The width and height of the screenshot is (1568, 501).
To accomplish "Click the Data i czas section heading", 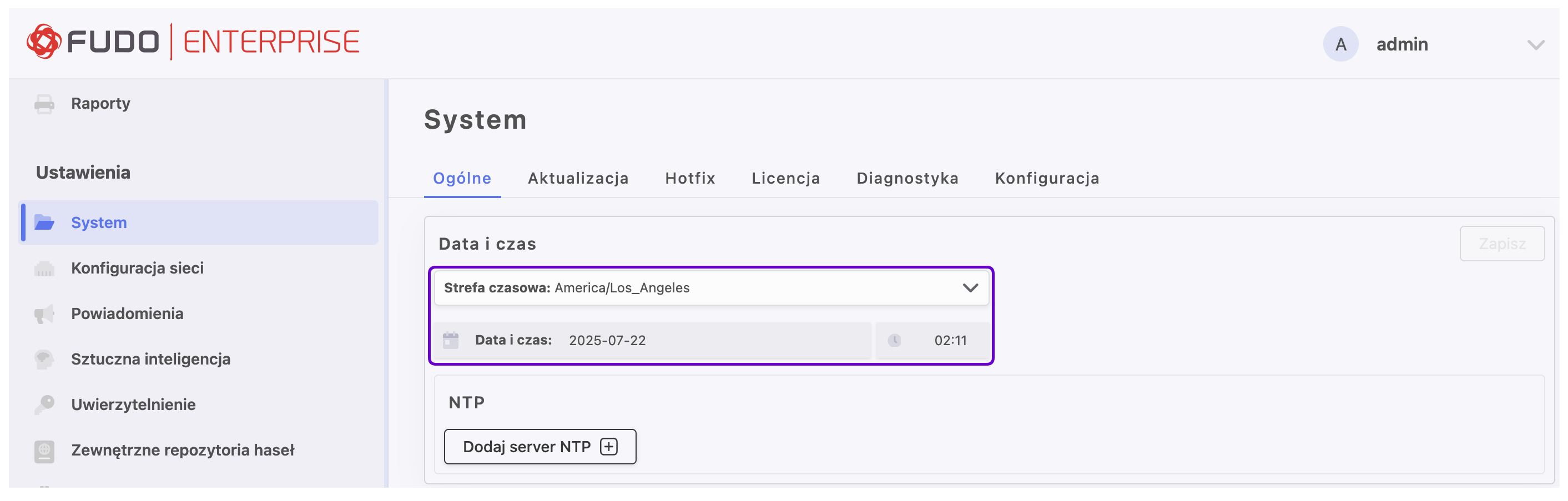I will point(487,244).
